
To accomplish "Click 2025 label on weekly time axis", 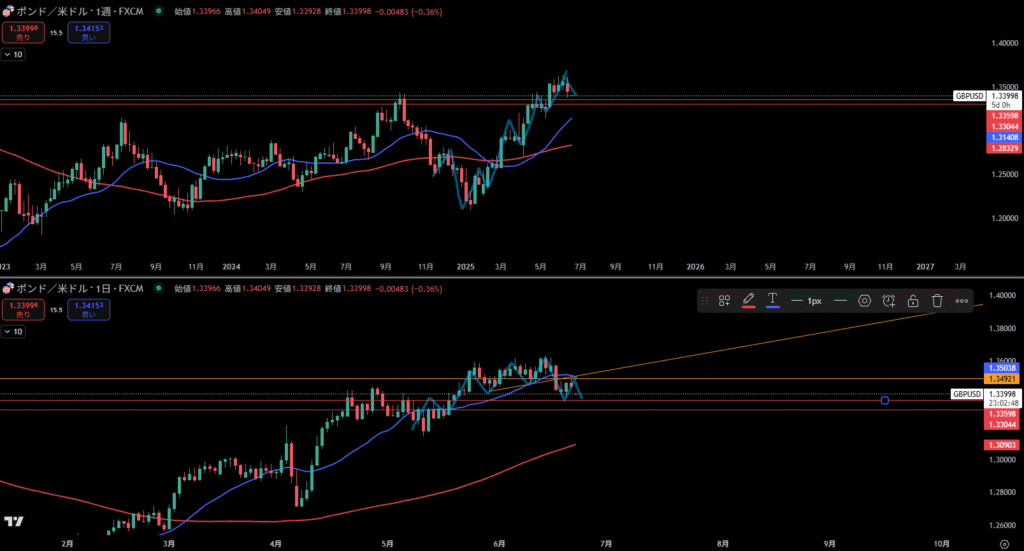I will [x=466, y=266].
